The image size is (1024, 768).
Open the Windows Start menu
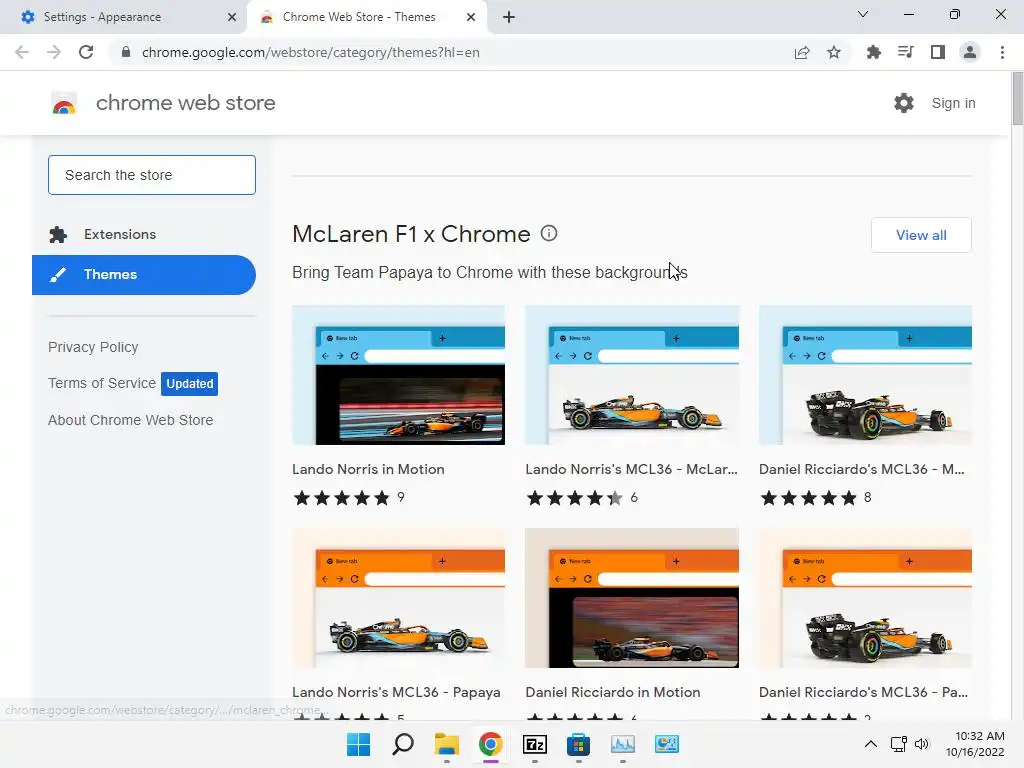click(359, 744)
